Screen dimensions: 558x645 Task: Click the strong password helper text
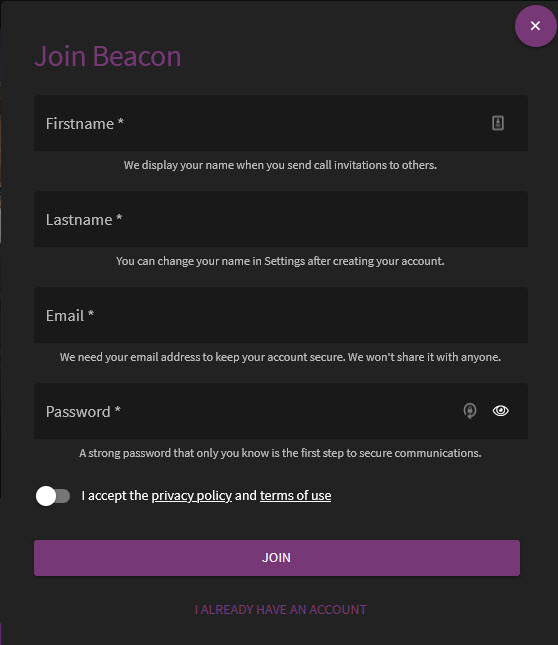pyautogui.click(x=280, y=453)
